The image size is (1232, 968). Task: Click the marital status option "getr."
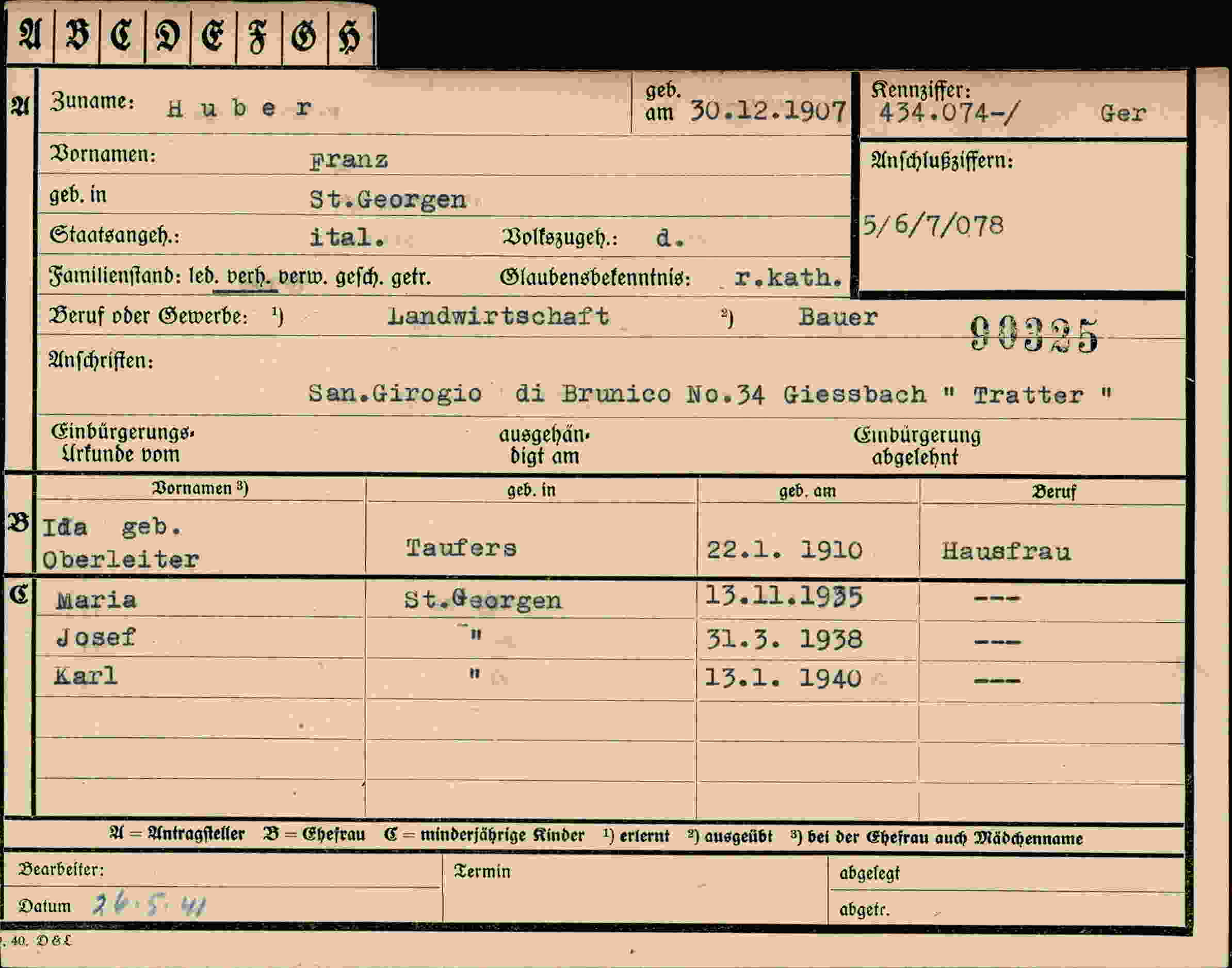[411, 277]
